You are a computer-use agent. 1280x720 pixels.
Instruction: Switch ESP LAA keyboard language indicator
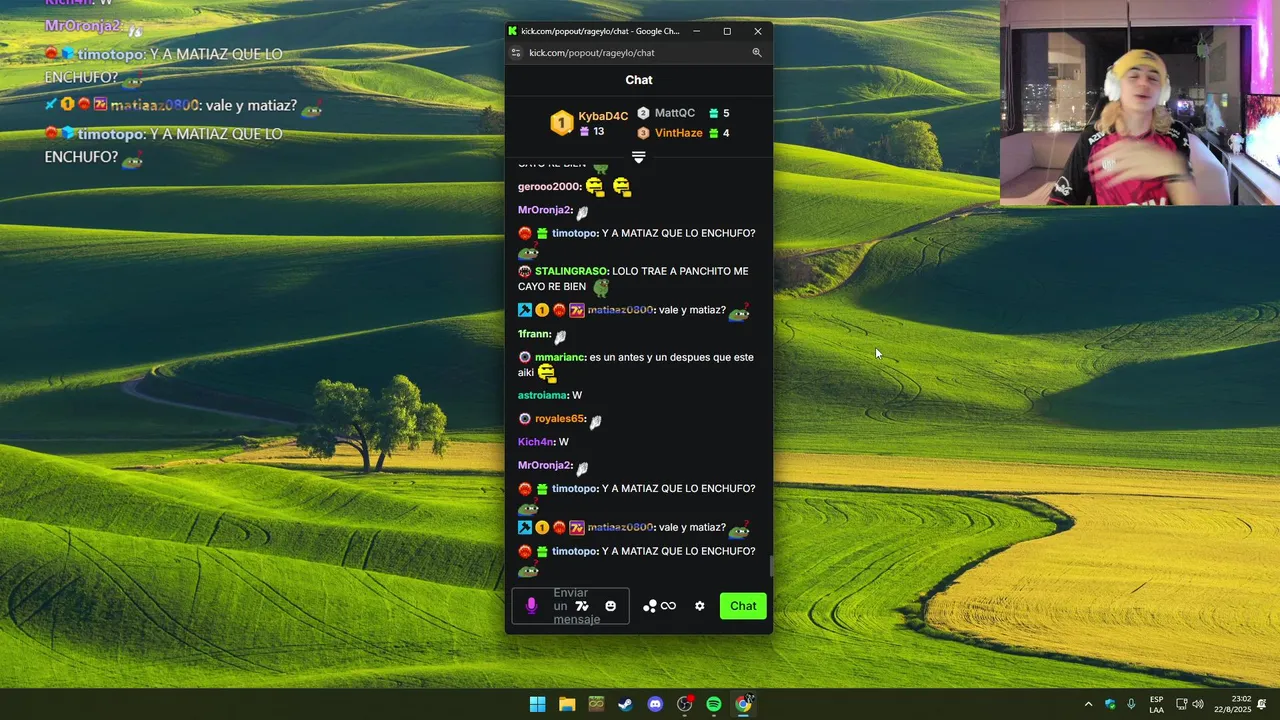pyautogui.click(x=1156, y=704)
